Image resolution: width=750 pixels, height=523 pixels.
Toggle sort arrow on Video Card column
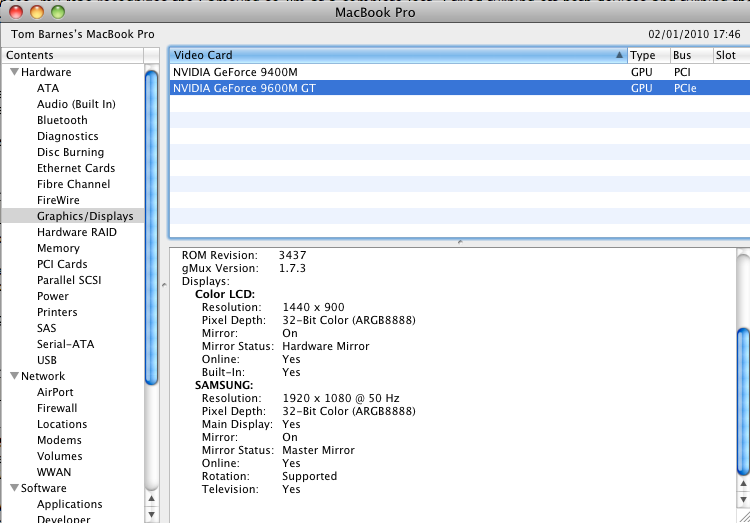[x=619, y=55]
